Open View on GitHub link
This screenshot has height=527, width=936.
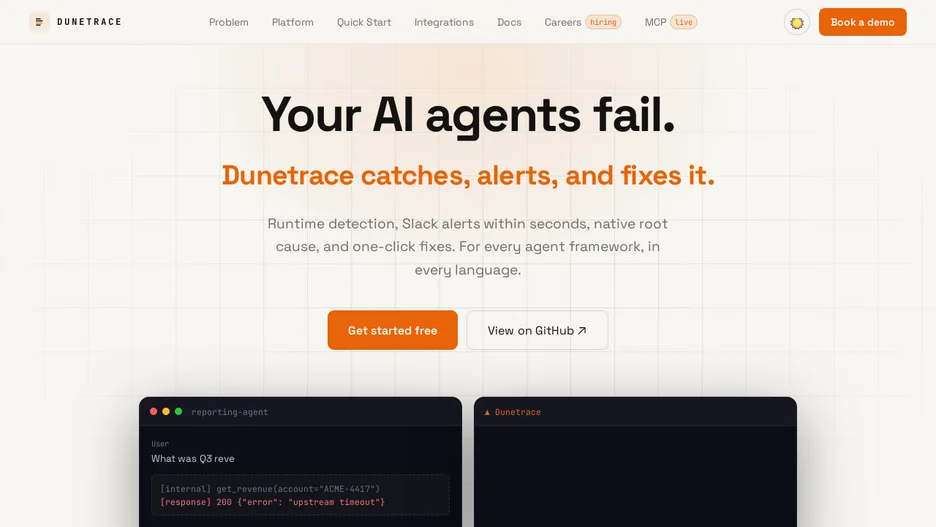pyautogui.click(x=537, y=330)
